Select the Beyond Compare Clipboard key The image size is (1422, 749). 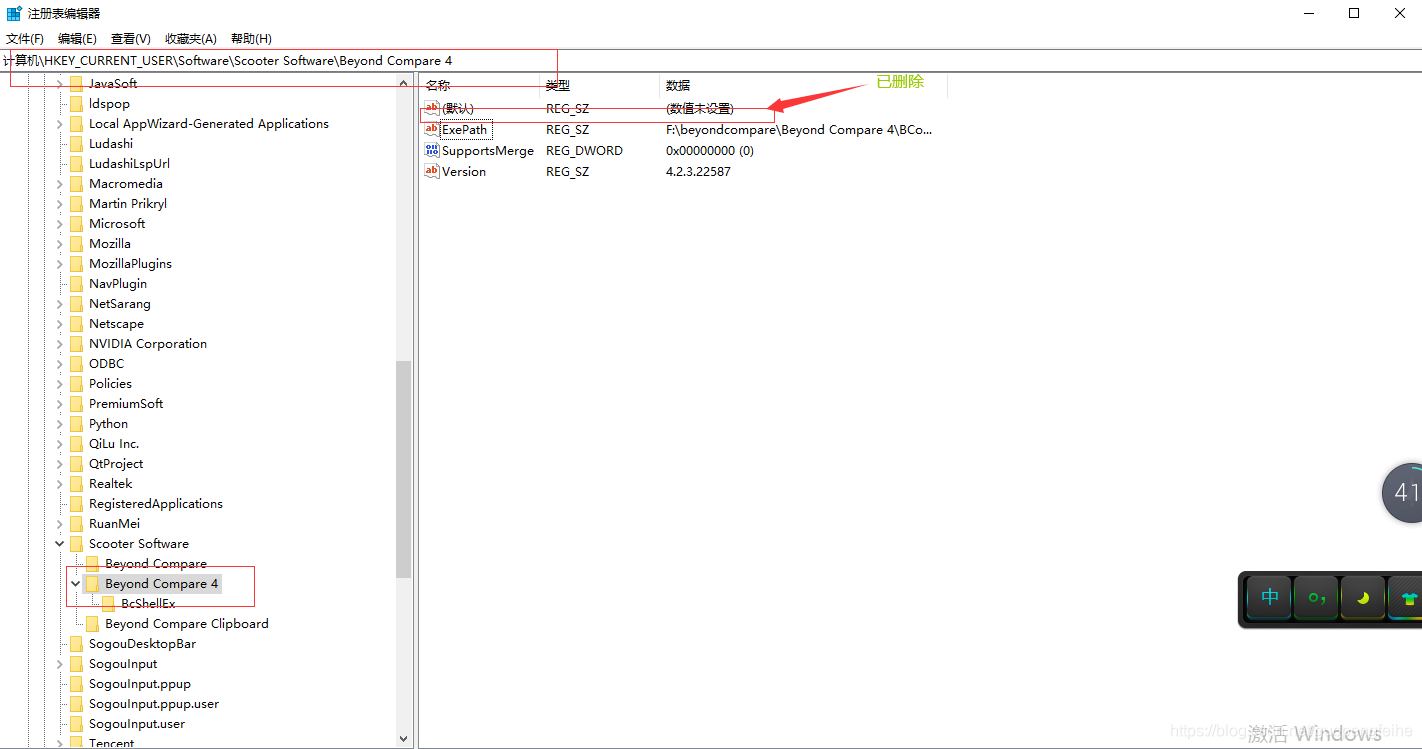click(x=186, y=624)
